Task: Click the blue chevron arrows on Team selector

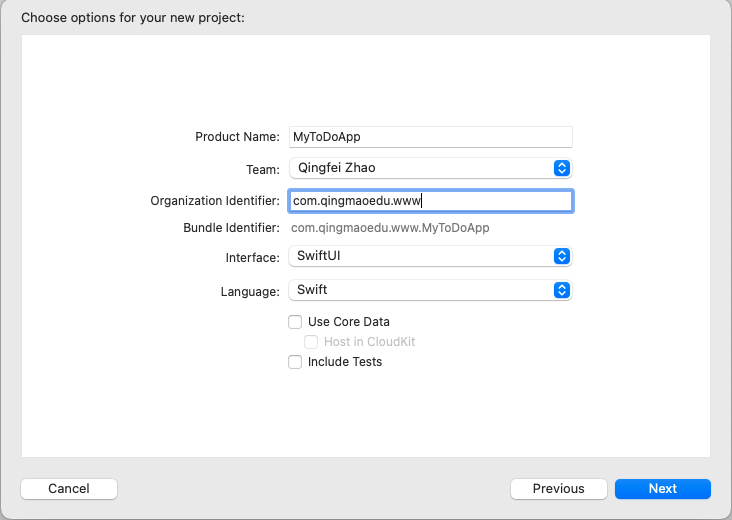Action: pyautogui.click(x=562, y=168)
